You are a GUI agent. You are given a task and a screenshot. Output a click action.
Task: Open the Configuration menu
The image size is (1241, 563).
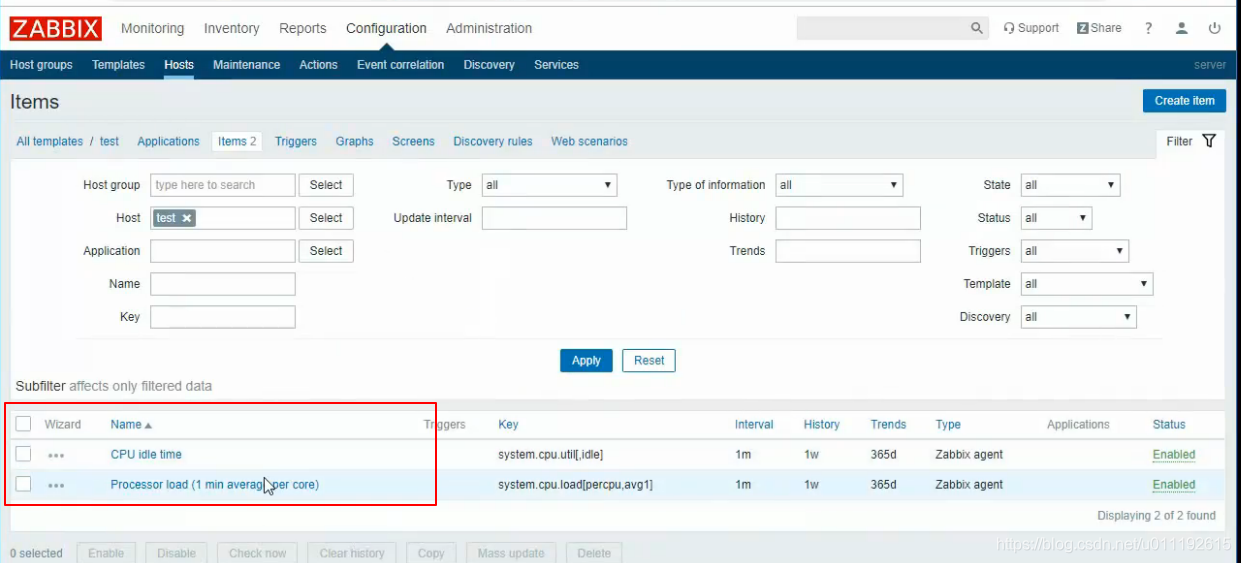click(386, 28)
